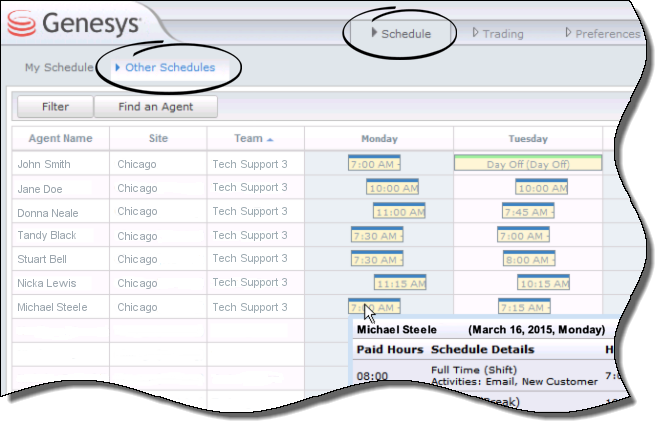Switch to the Trading tab
The height and width of the screenshot is (429, 663).
[501, 33]
